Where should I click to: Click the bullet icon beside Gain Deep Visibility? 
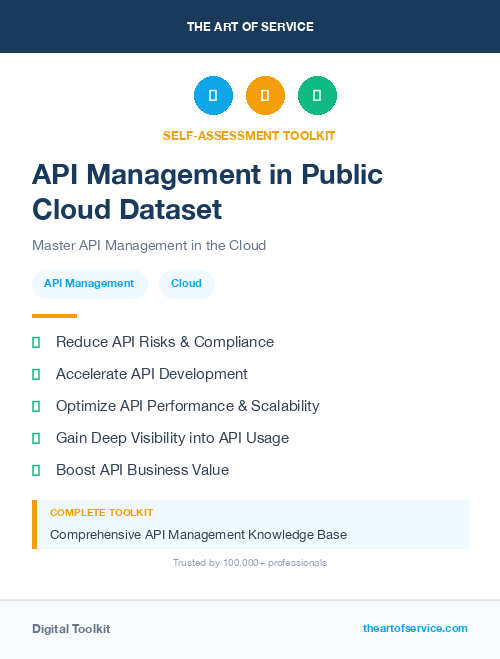[36, 438]
